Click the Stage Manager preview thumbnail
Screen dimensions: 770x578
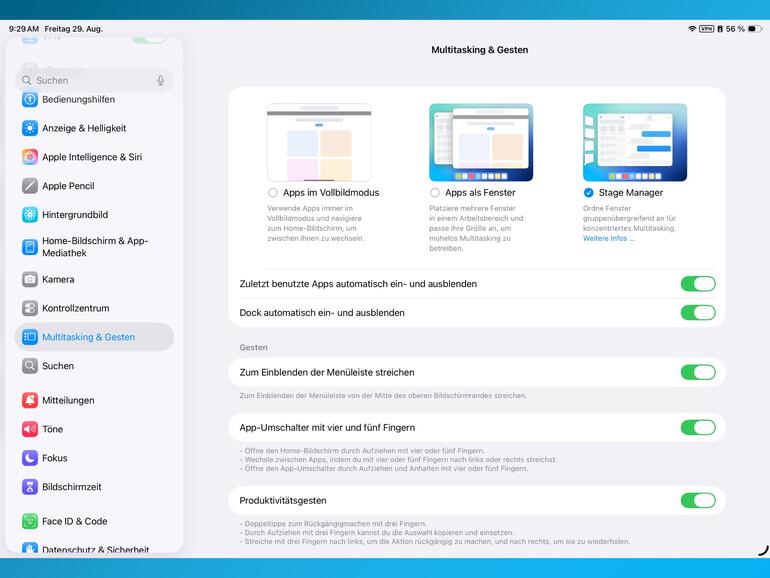[x=635, y=142]
